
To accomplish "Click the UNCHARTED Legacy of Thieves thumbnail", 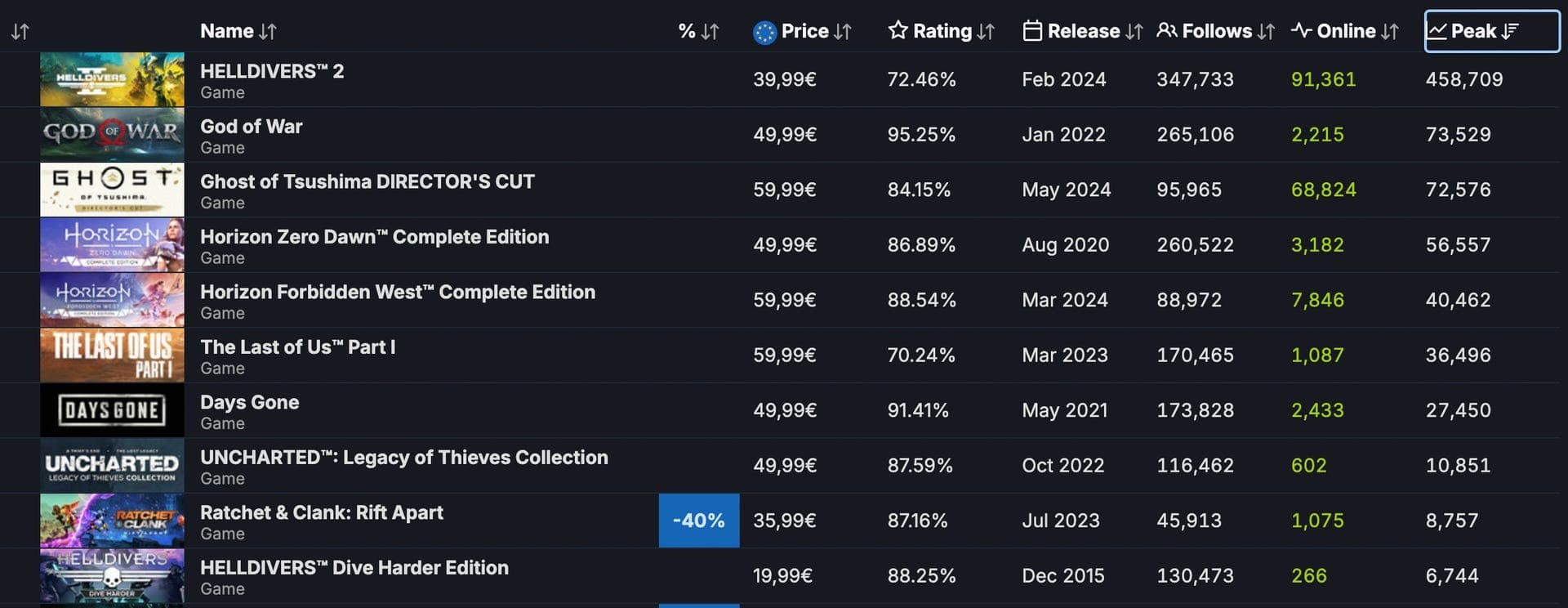I will click(x=112, y=466).
